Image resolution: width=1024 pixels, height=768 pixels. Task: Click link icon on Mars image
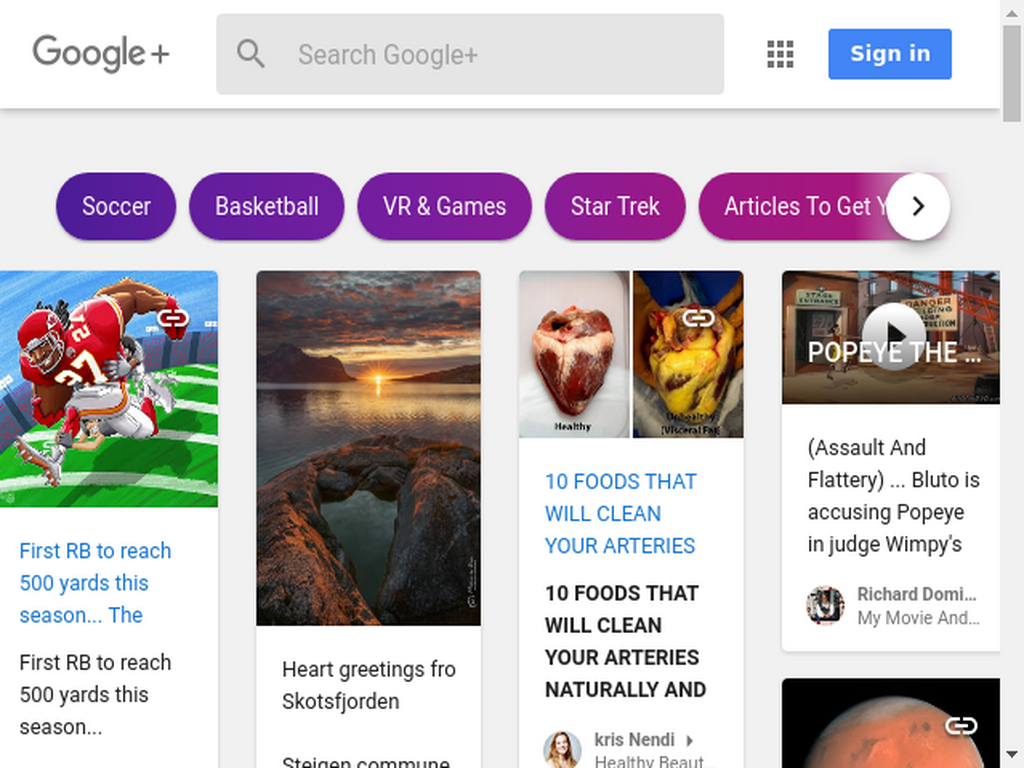961,726
